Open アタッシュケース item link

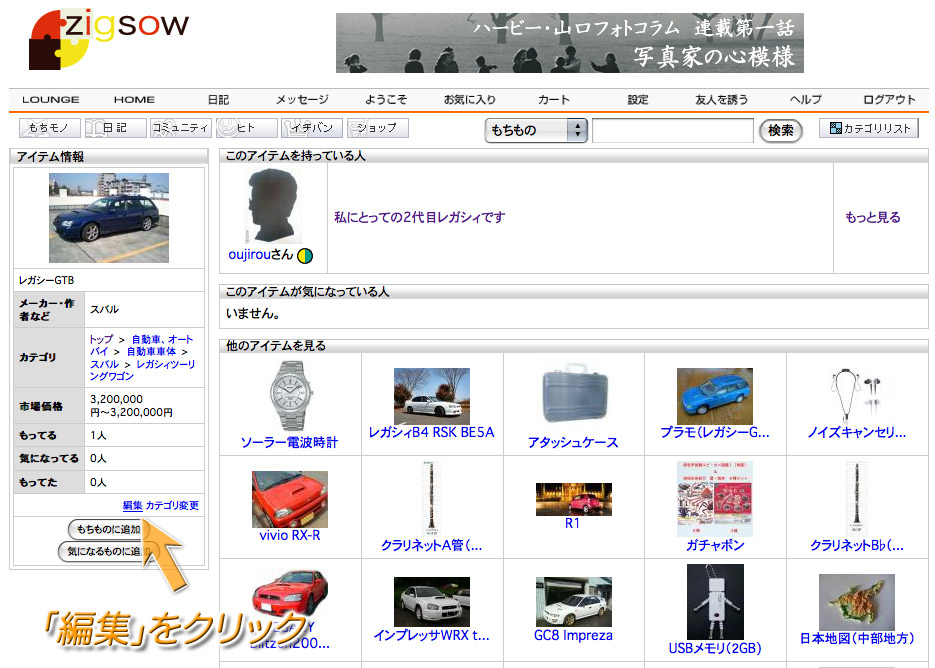click(x=573, y=442)
